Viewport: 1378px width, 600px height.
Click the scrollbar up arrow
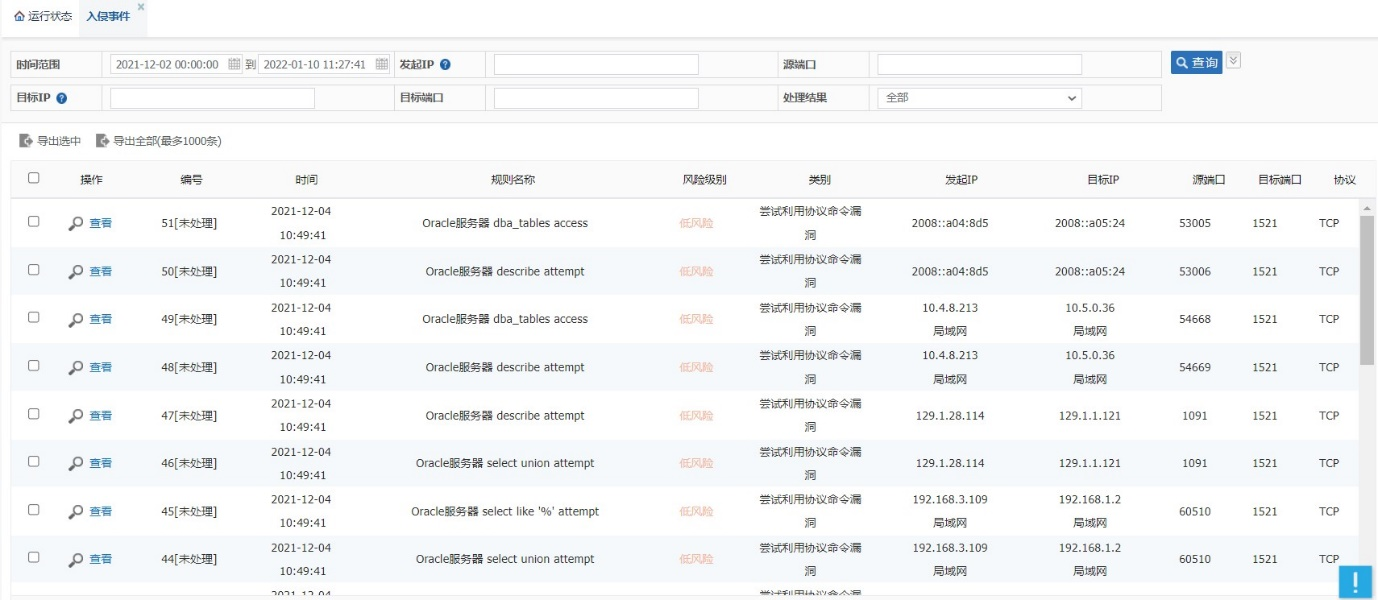1367,207
